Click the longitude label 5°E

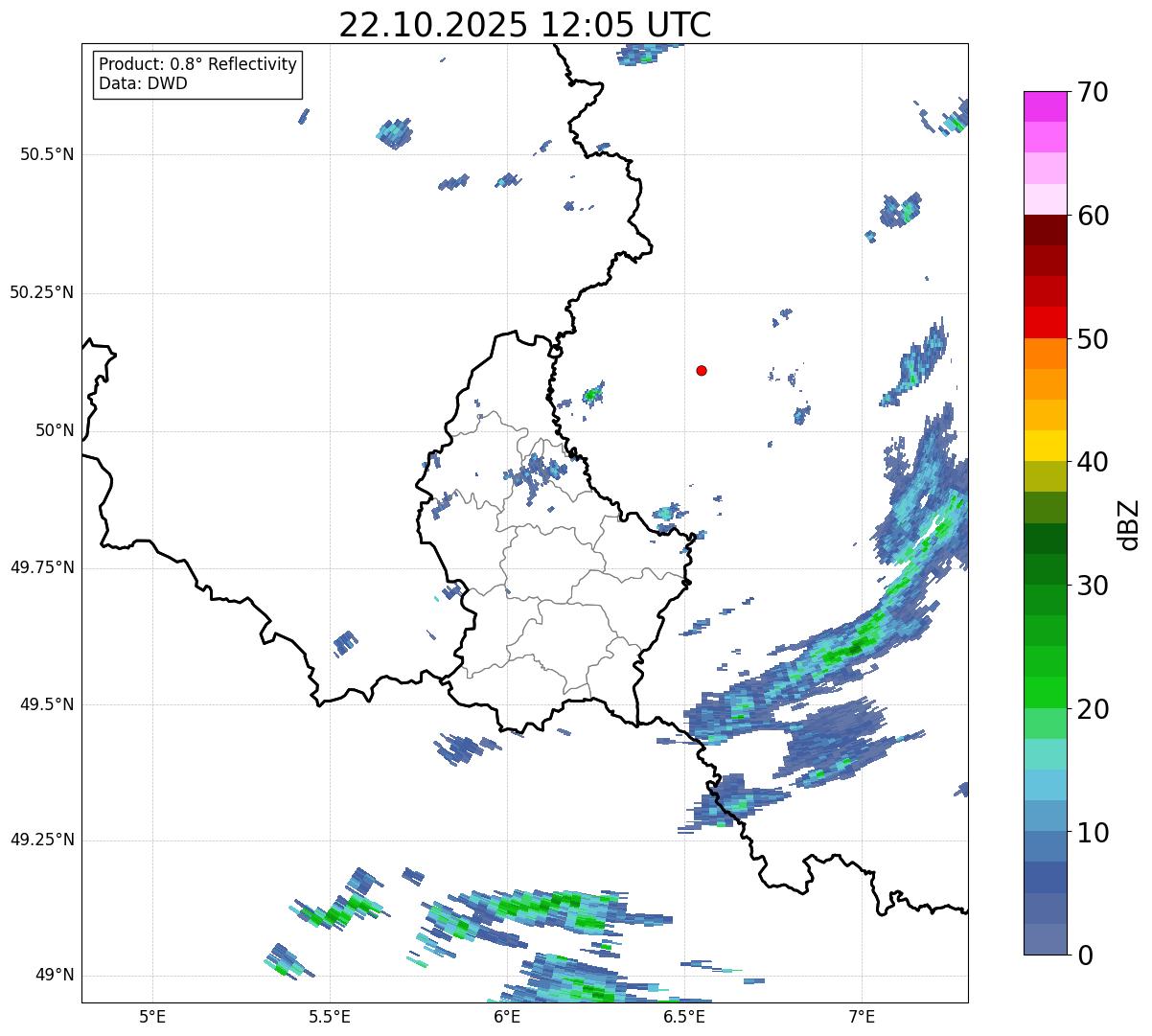click(152, 1016)
